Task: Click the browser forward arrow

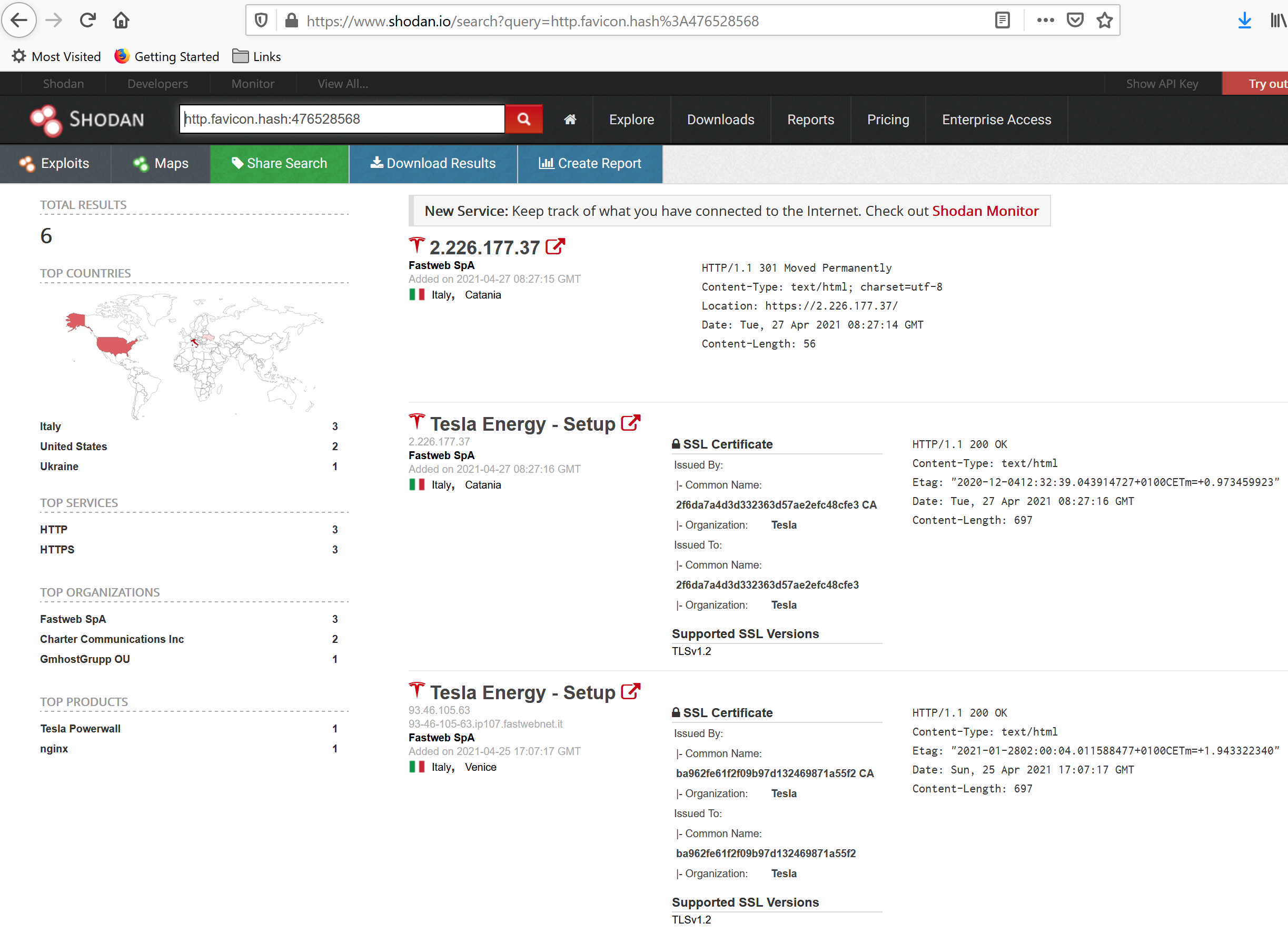Action: pyautogui.click(x=54, y=21)
